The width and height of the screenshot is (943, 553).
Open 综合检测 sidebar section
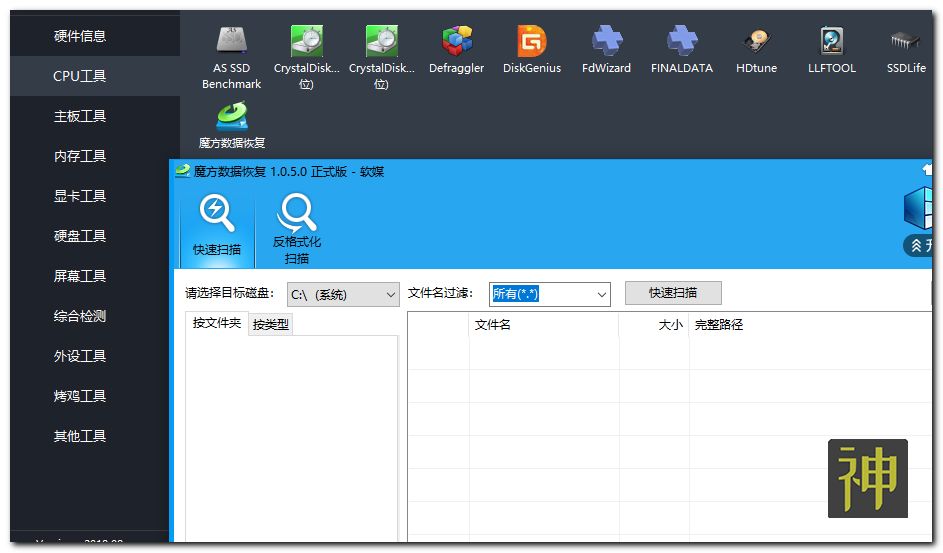[80, 316]
